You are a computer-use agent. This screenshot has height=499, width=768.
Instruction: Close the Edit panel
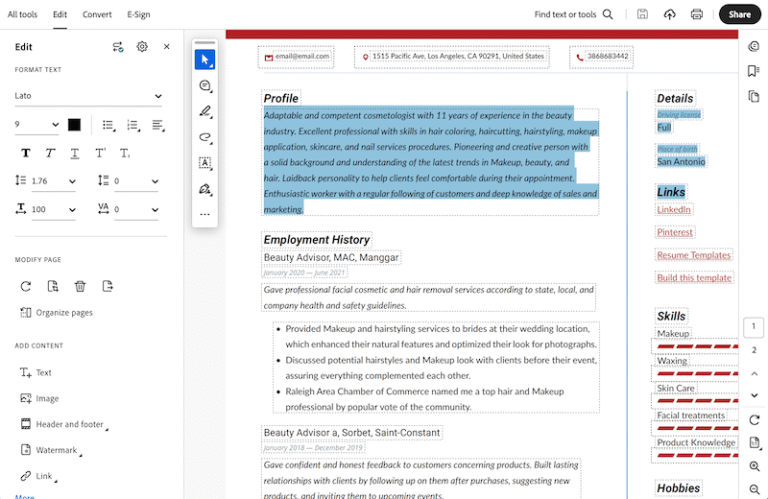(x=167, y=47)
